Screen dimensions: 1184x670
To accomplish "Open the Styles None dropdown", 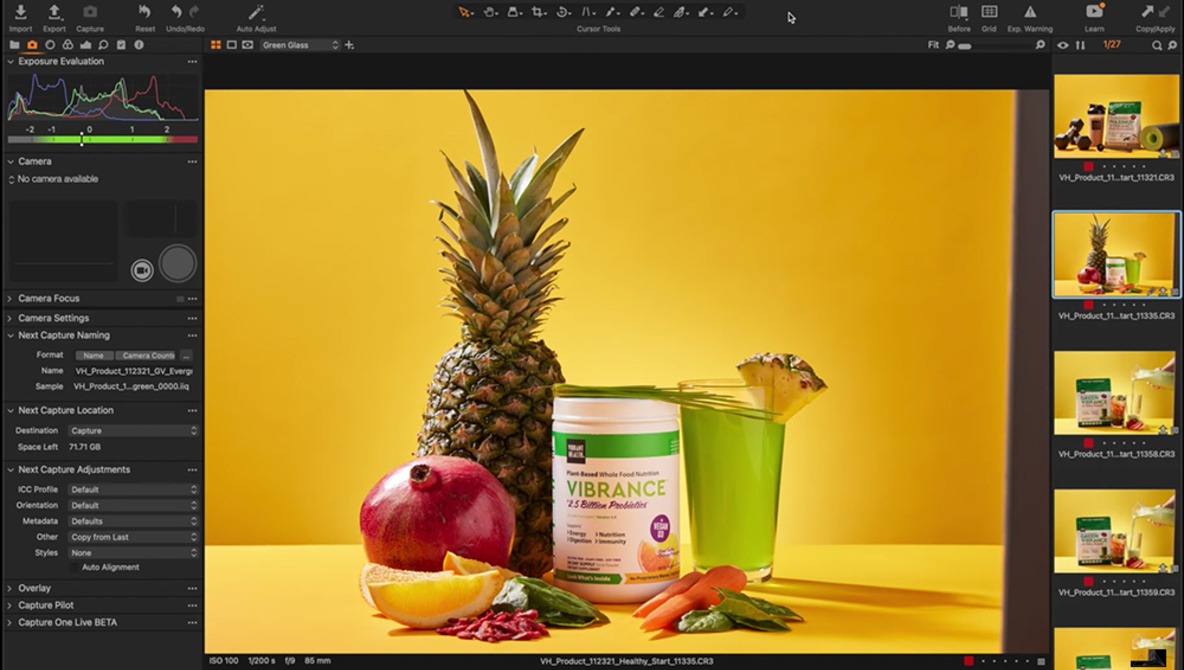I will tap(133, 553).
